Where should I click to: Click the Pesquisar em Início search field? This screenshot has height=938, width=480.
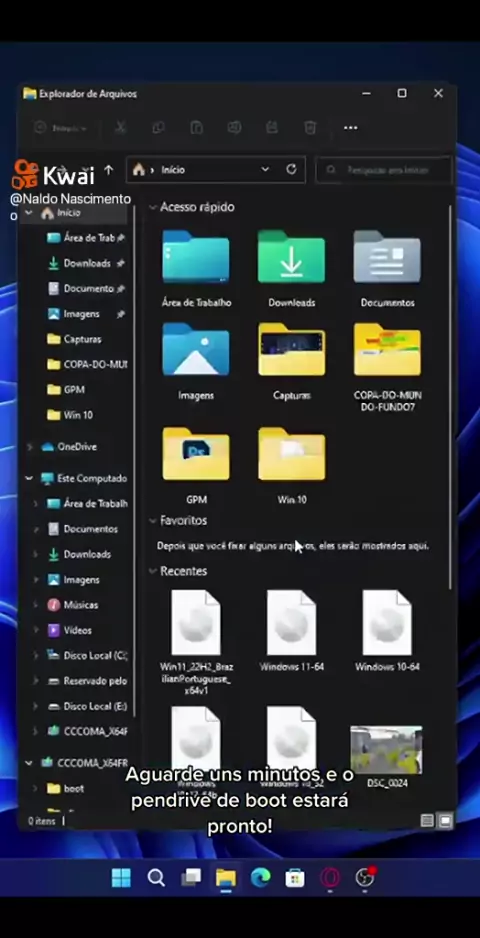point(384,170)
